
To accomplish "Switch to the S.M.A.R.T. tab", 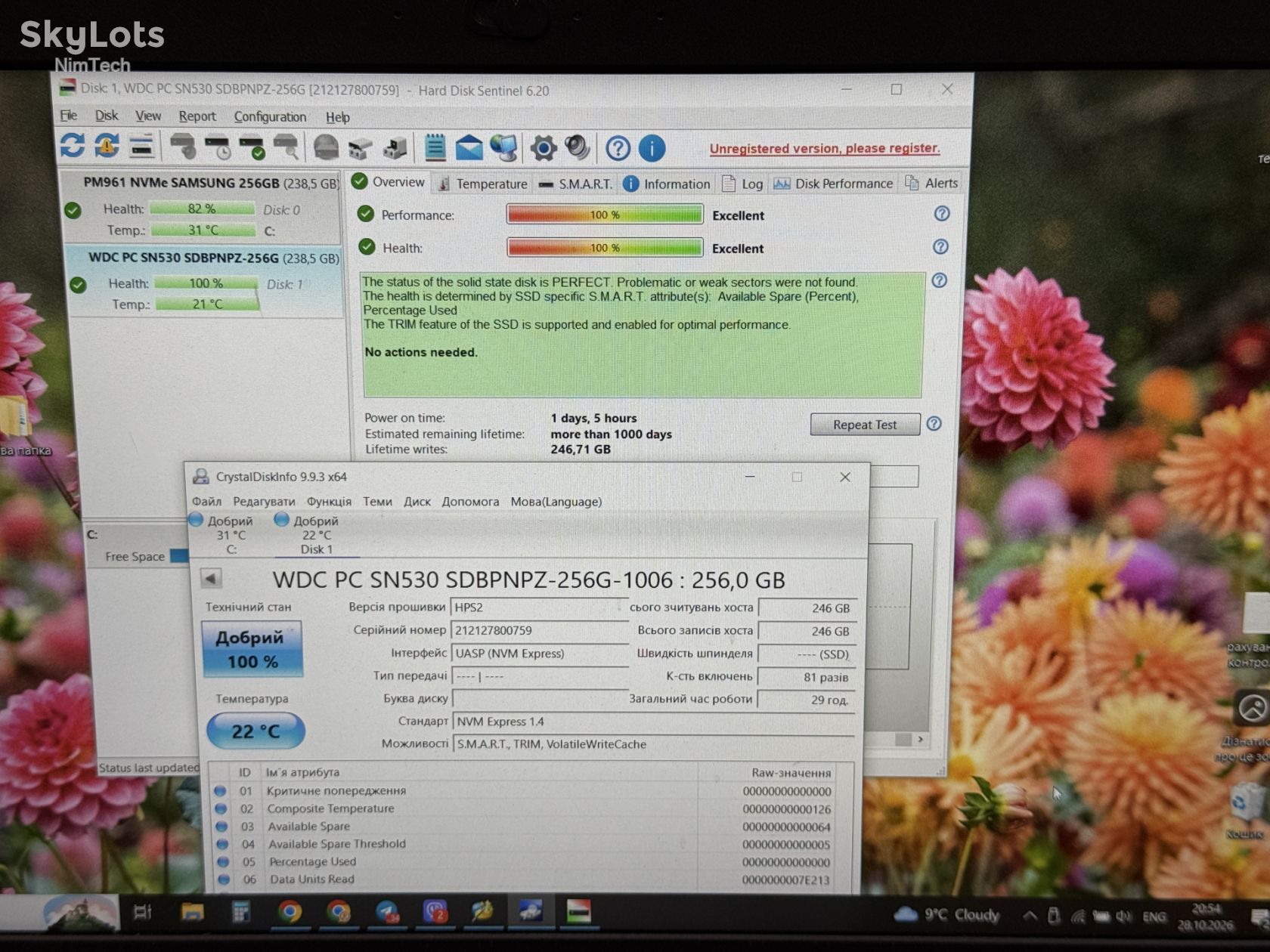I will pos(575,184).
